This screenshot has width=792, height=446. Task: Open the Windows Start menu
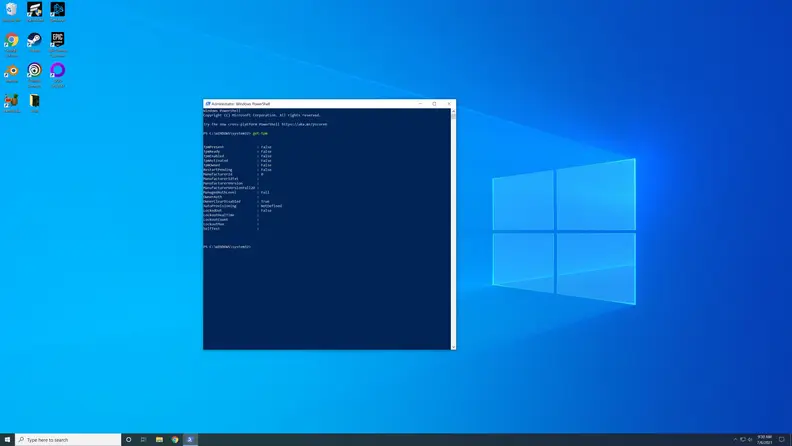tap(7, 439)
